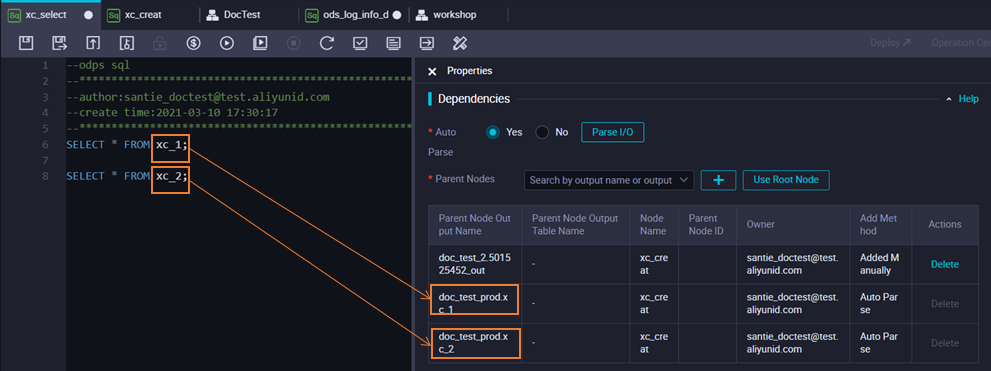Viewport: 991px width, 371px height.
Task: Click the Dependencies section heading
Action: click(474, 99)
